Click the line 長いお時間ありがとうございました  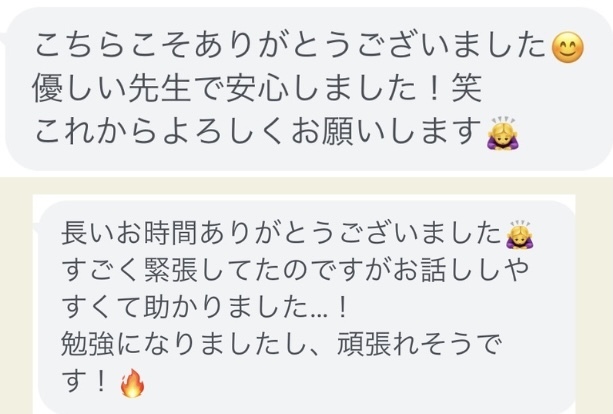pyautogui.click(x=281, y=234)
